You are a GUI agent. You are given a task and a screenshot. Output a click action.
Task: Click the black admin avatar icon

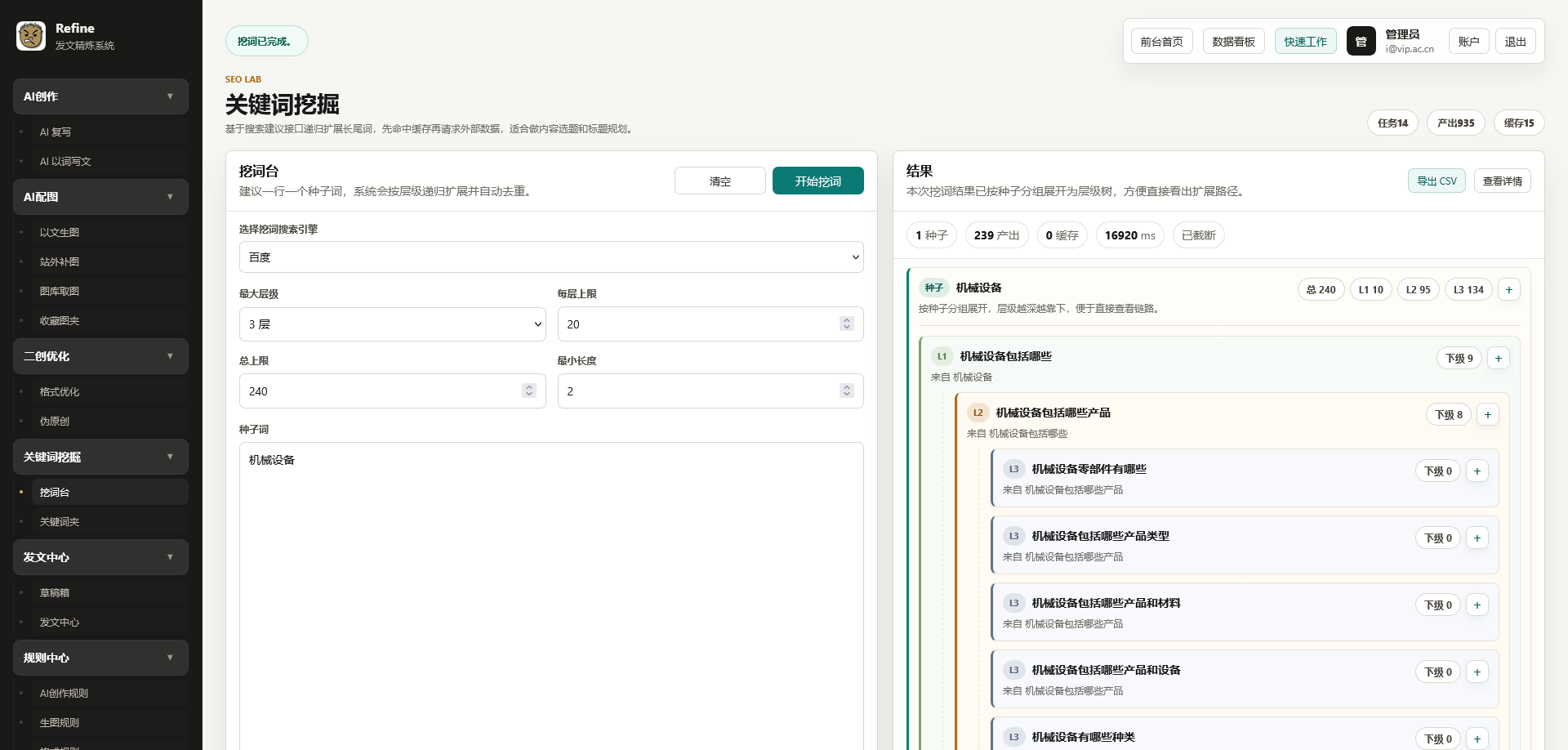(x=1361, y=41)
